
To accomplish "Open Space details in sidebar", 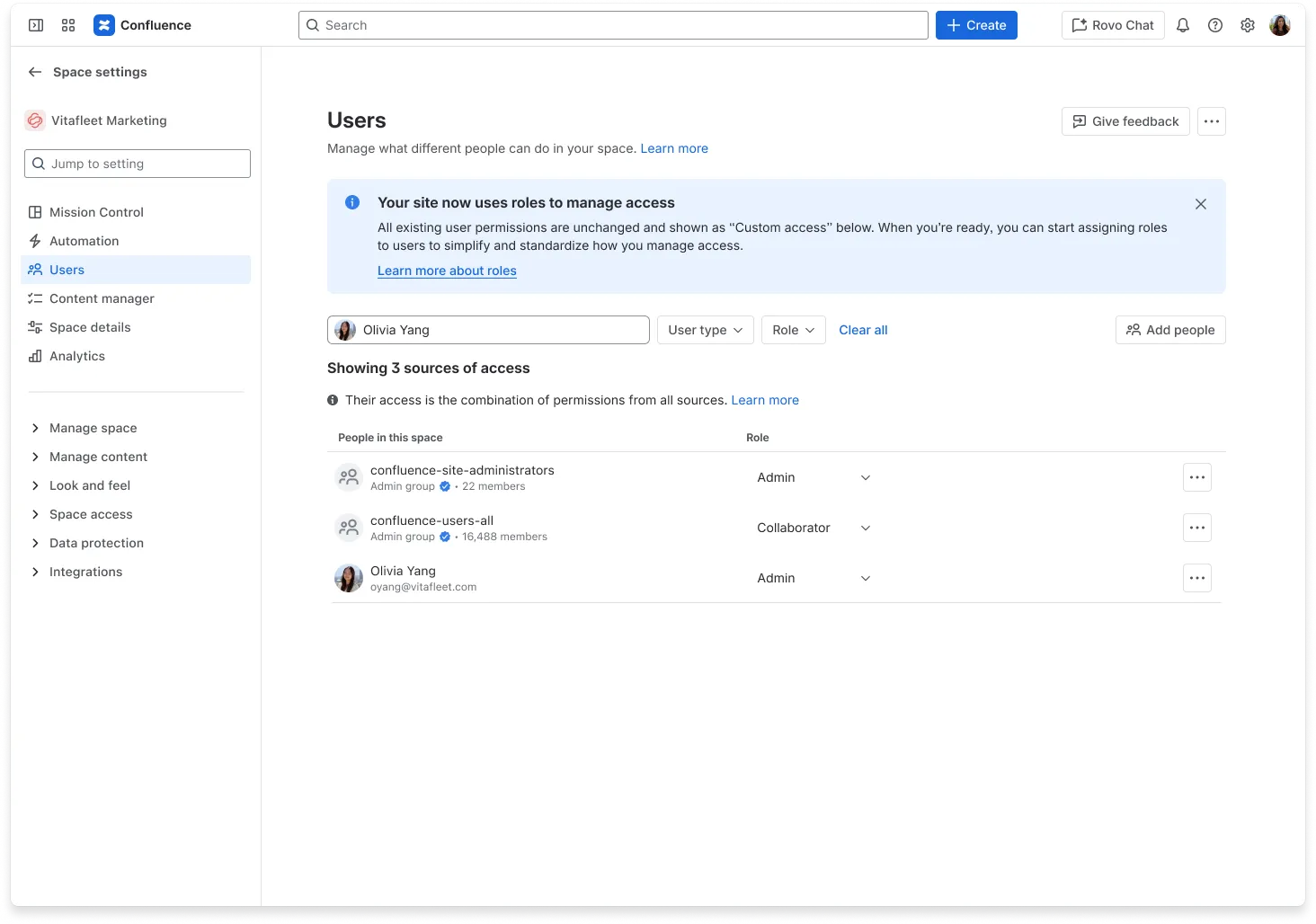I will coord(136,327).
